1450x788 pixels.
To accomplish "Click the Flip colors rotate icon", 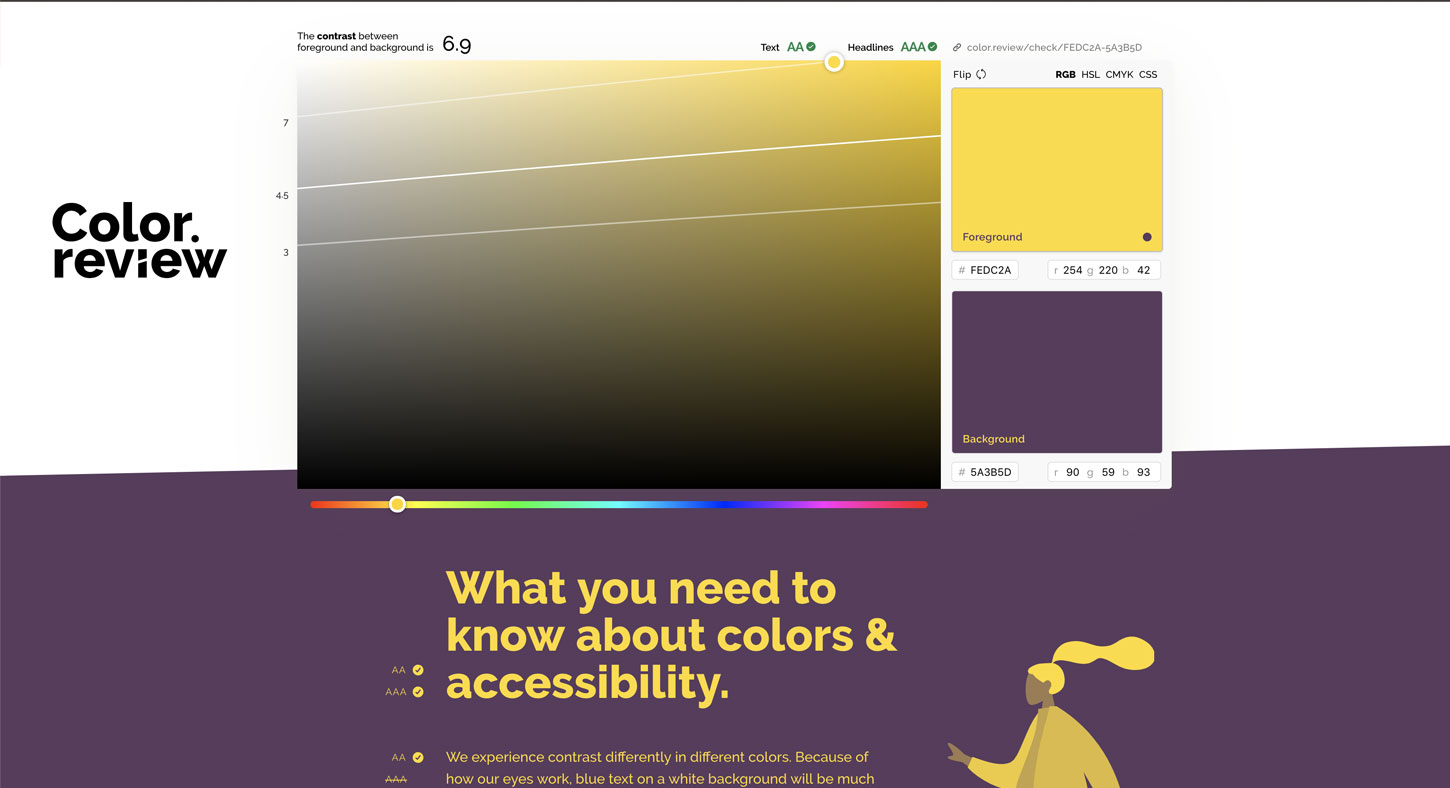I will (981, 74).
